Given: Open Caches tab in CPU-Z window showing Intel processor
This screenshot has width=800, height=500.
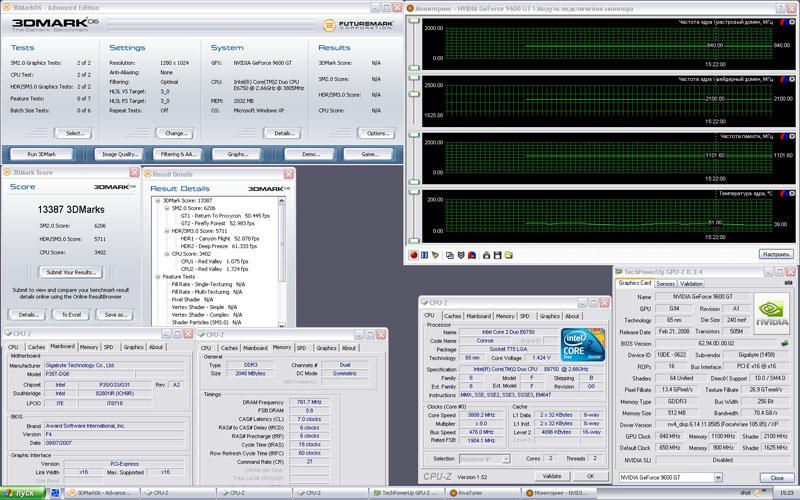Looking at the screenshot, I should (x=453, y=316).
